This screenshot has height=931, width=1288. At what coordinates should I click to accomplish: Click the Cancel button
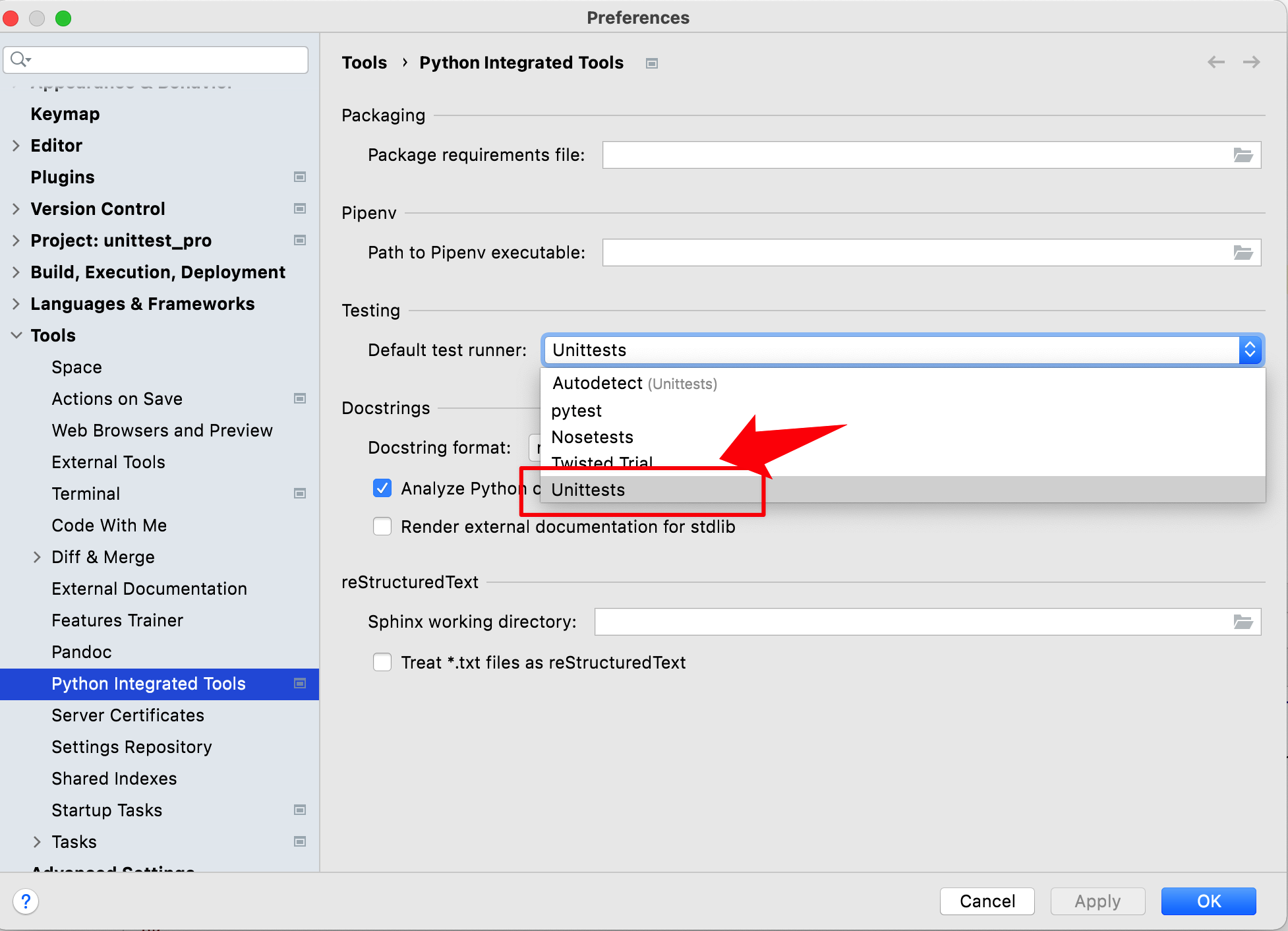coord(987,901)
